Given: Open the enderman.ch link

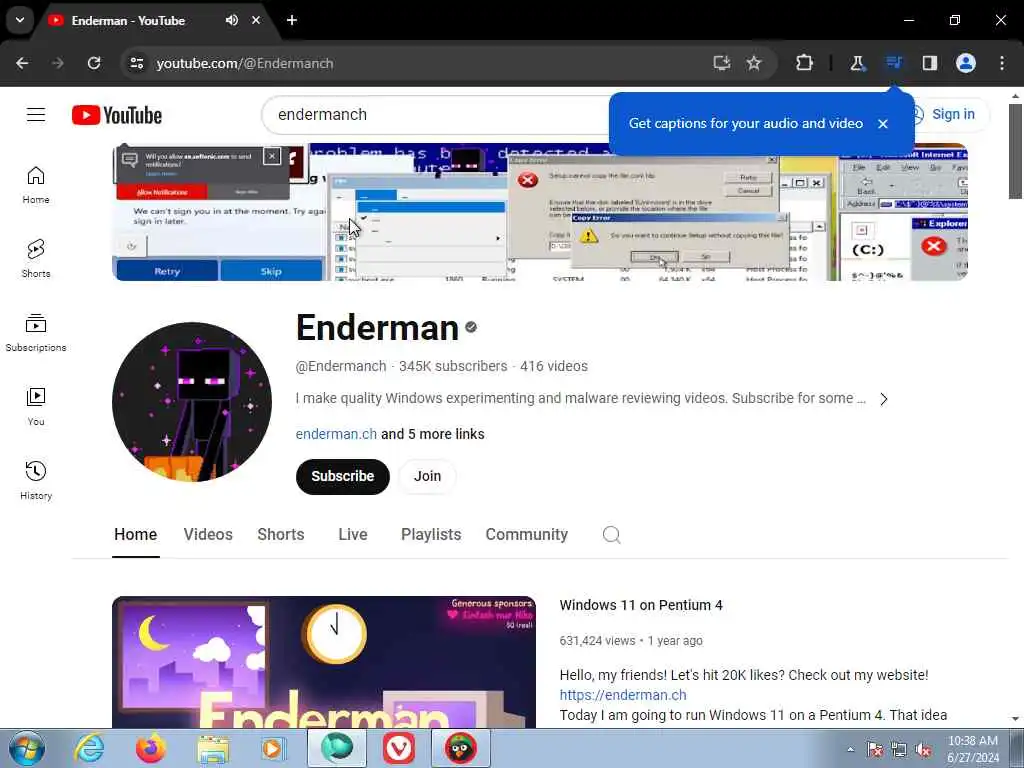Looking at the screenshot, I should coord(336,434).
